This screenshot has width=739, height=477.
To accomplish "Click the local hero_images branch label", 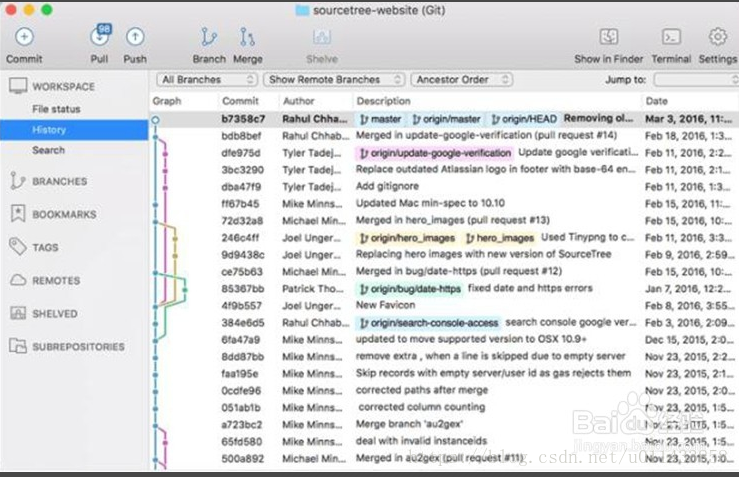I will 500,238.
